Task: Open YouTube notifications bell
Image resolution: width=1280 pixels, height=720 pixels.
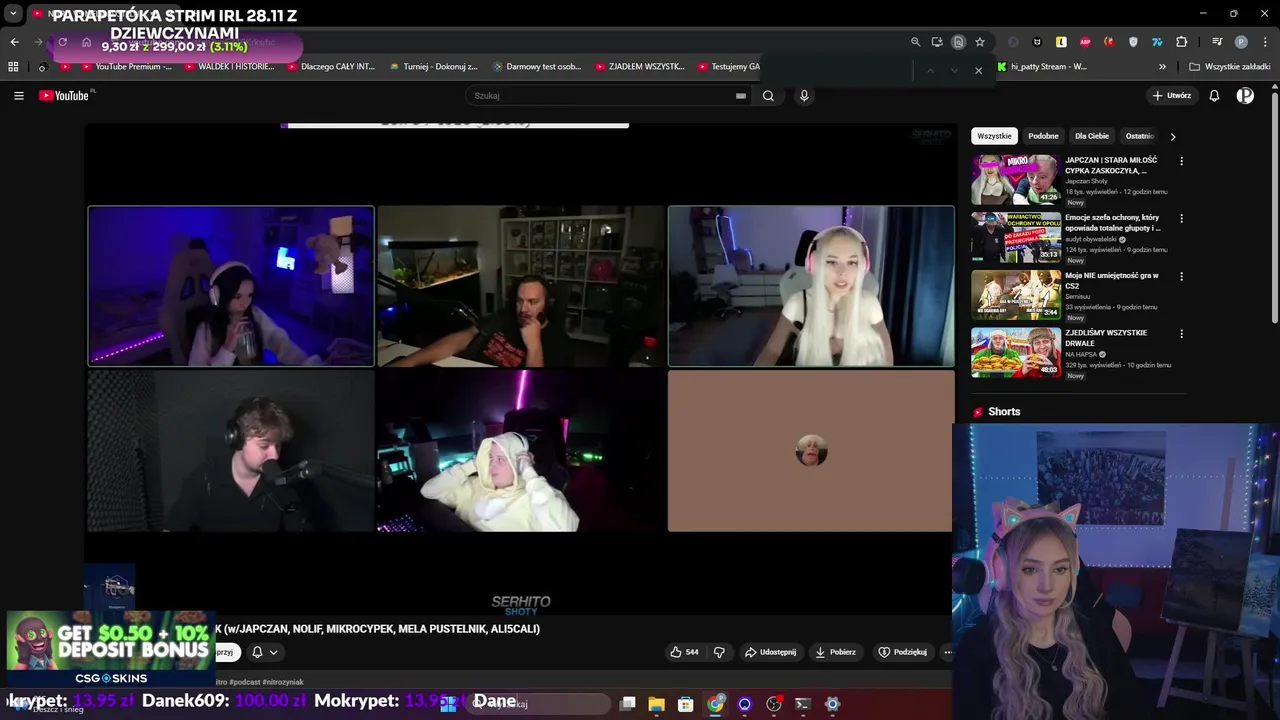Action: [1214, 96]
